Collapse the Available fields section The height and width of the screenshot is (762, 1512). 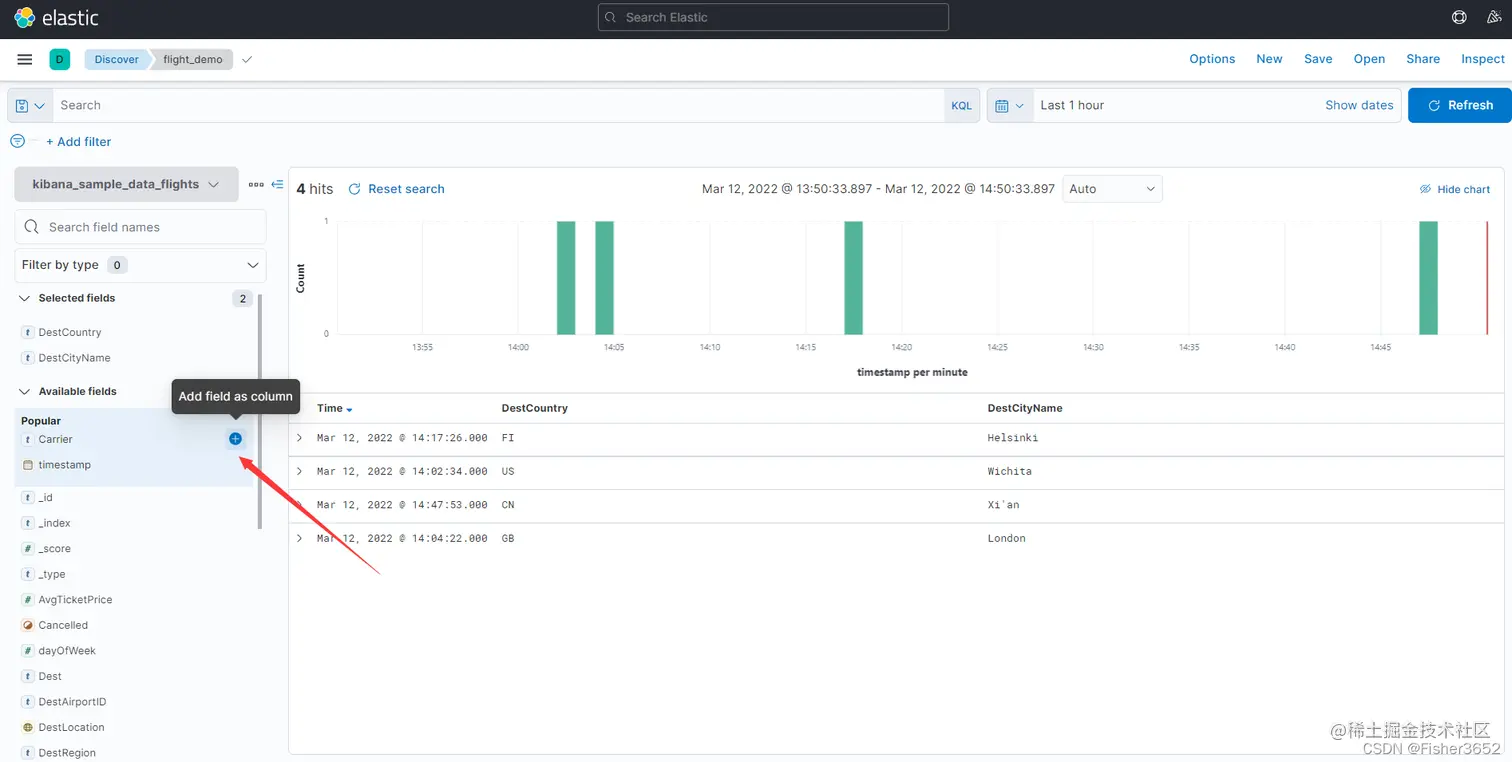click(25, 391)
